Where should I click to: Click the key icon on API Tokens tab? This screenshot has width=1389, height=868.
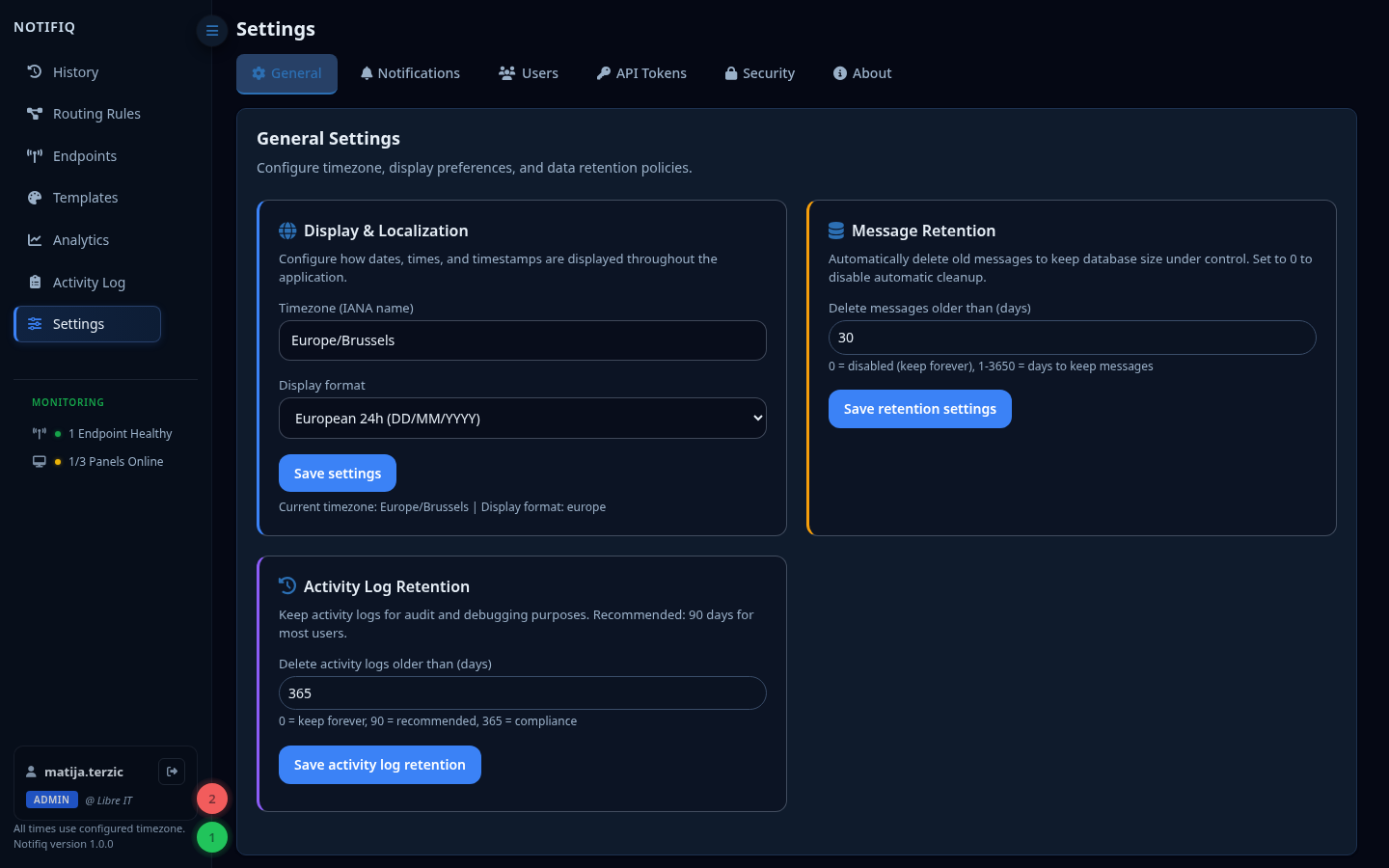click(x=604, y=73)
